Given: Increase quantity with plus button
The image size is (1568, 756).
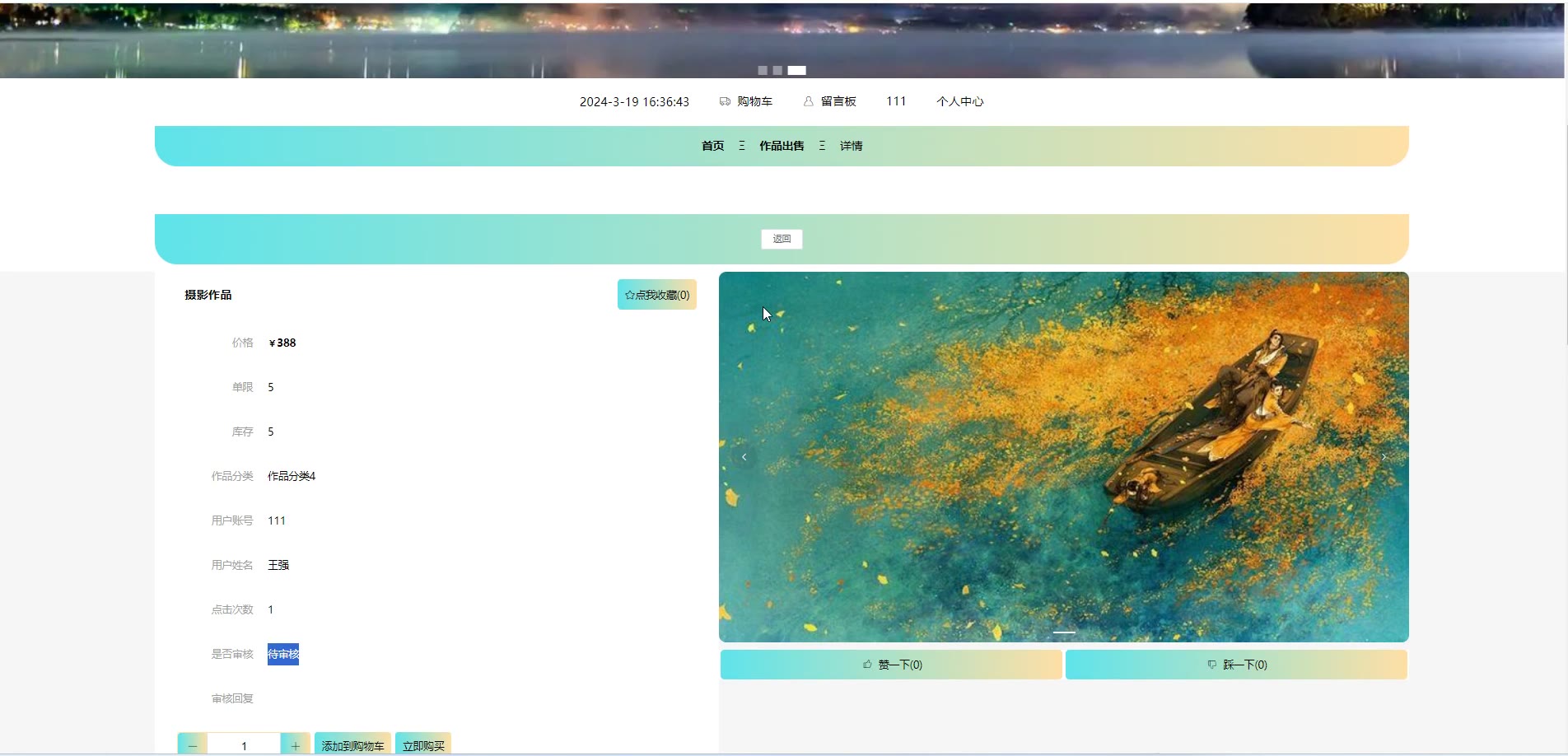Looking at the screenshot, I should [x=296, y=745].
